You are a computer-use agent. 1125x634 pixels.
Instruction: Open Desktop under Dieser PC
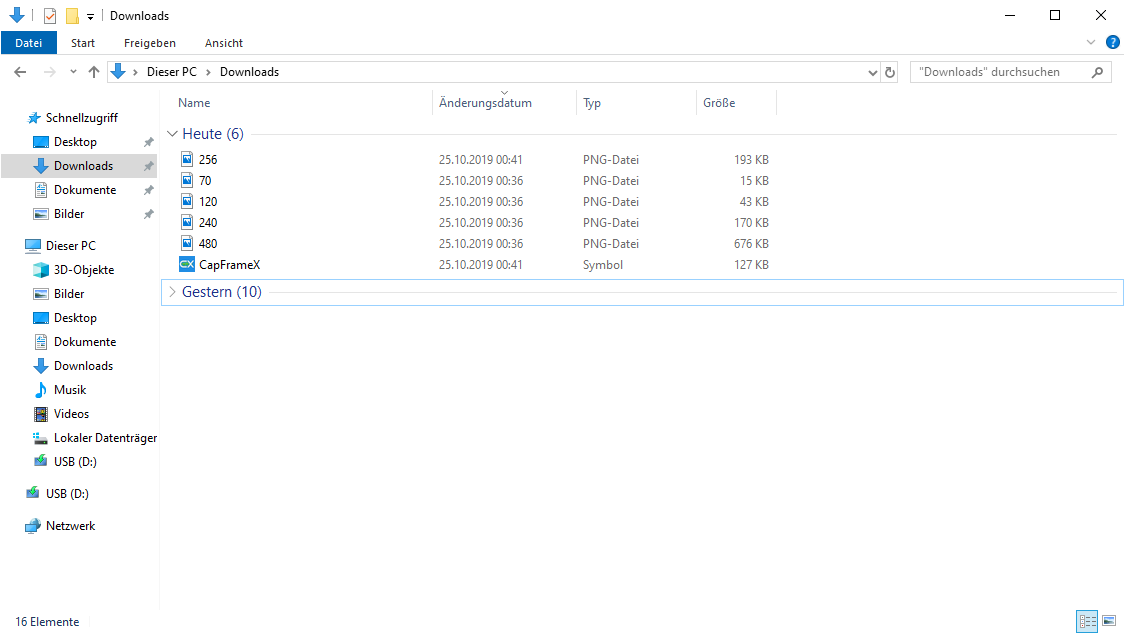[75, 318]
